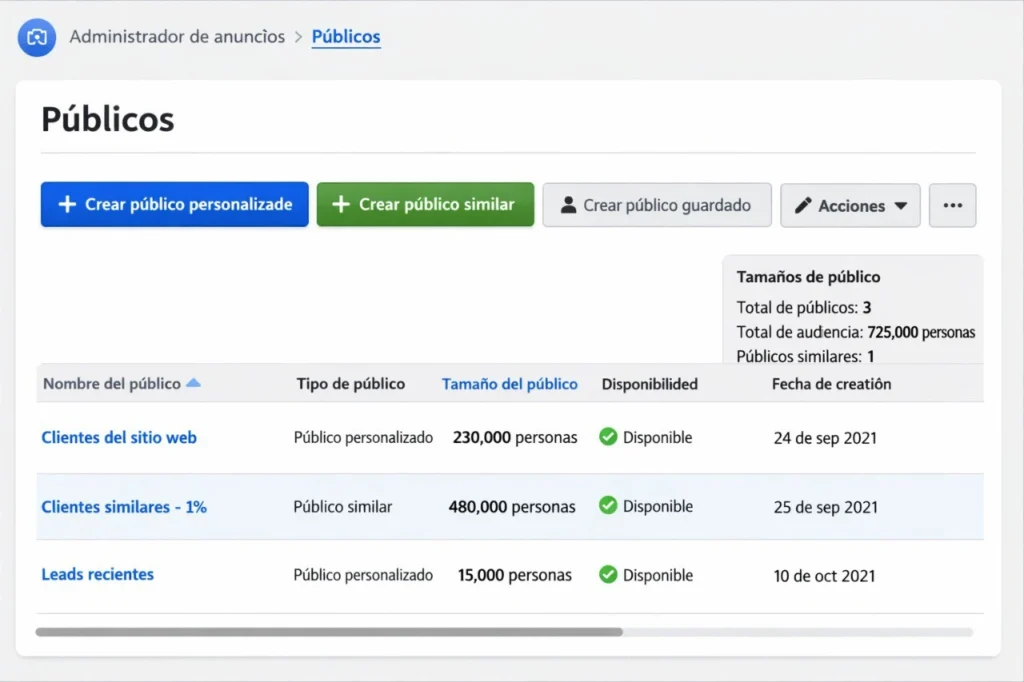Open the Clientes del sitio web audience

(x=118, y=437)
